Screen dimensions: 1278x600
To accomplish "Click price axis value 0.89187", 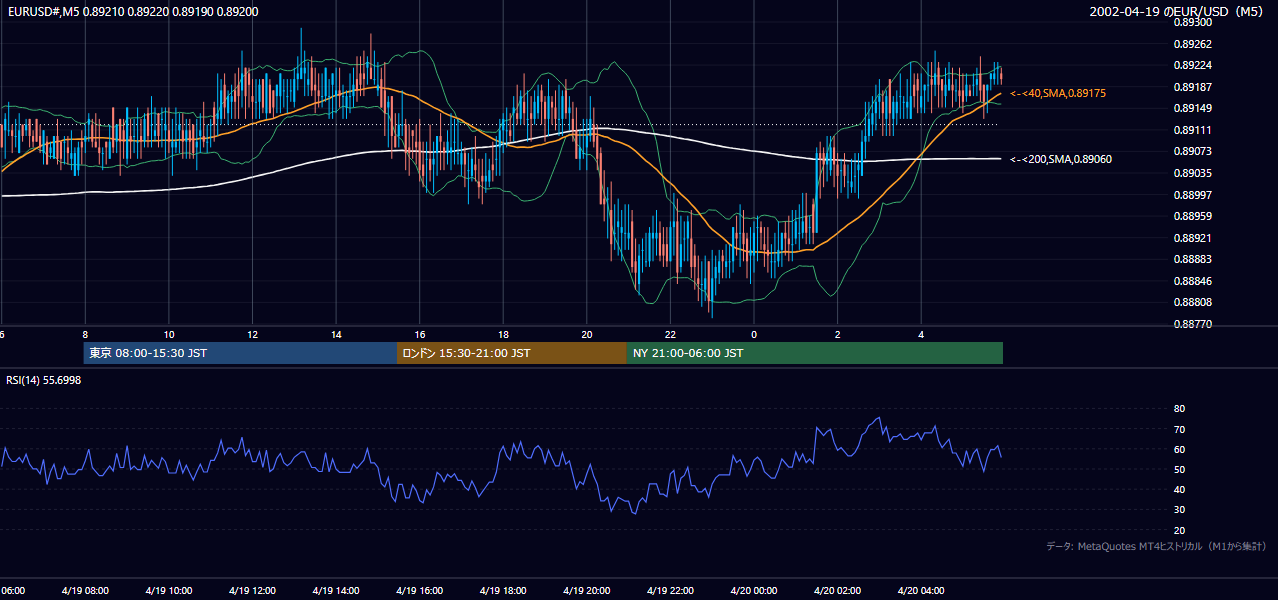I will coord(1191,87).
